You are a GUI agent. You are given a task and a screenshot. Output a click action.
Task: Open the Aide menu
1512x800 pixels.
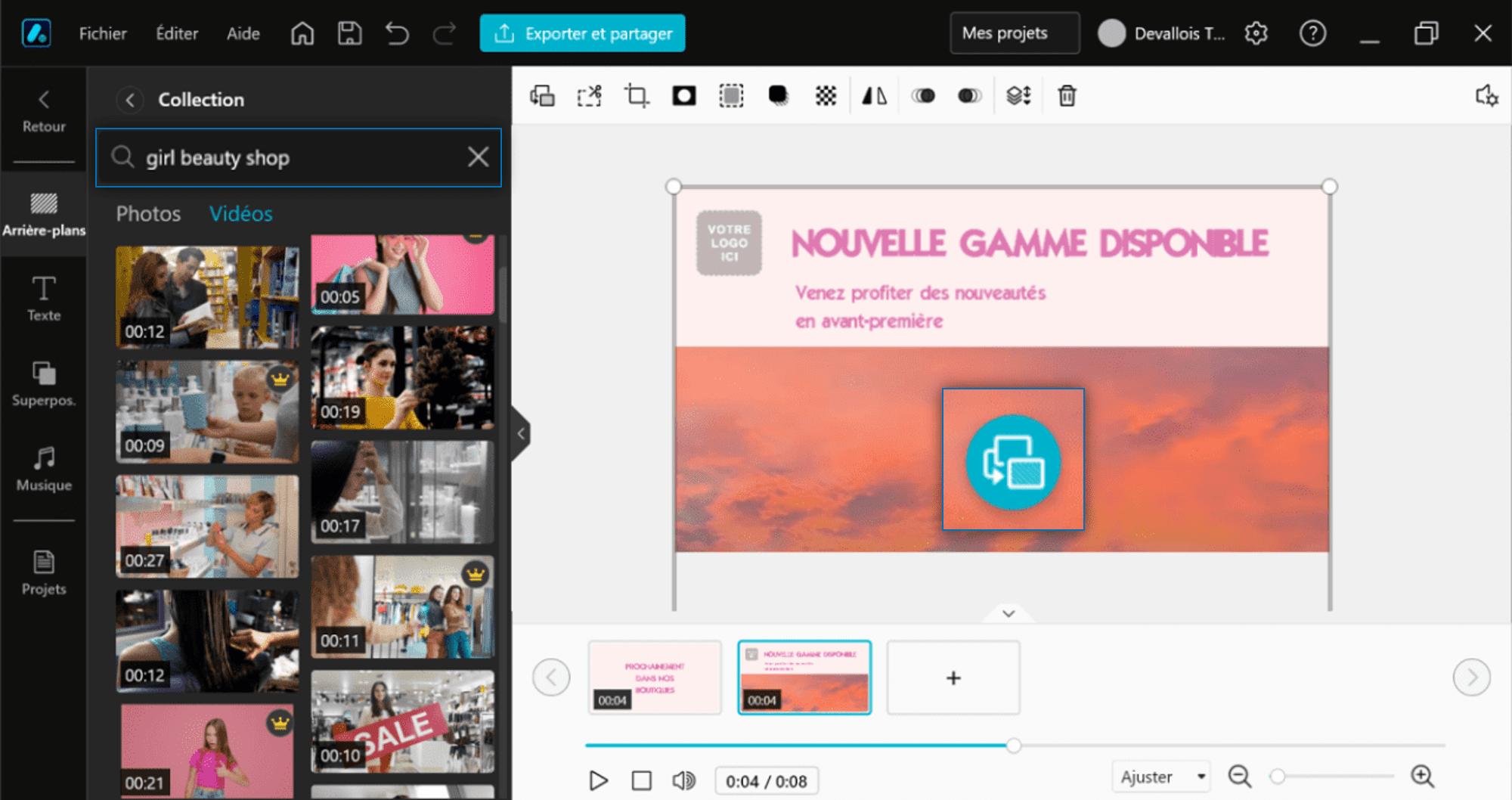pyautogui.click(x=243, y=33)
